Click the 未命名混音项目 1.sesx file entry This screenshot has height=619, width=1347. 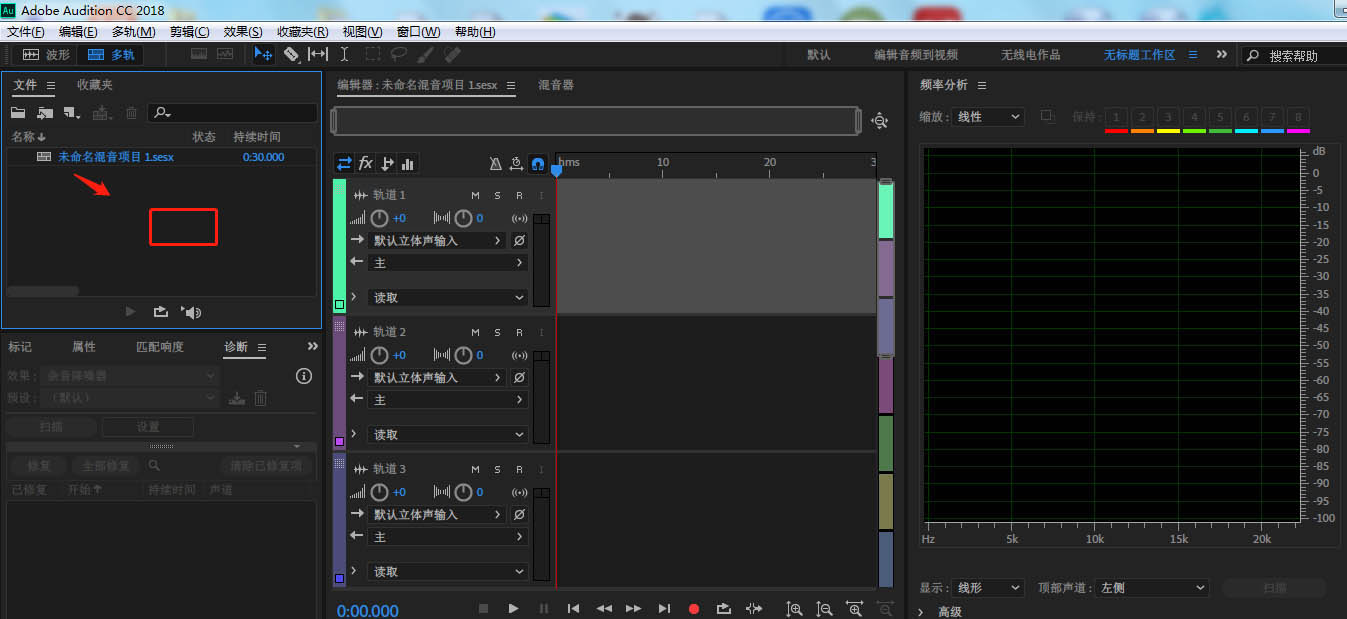point(115,157)
